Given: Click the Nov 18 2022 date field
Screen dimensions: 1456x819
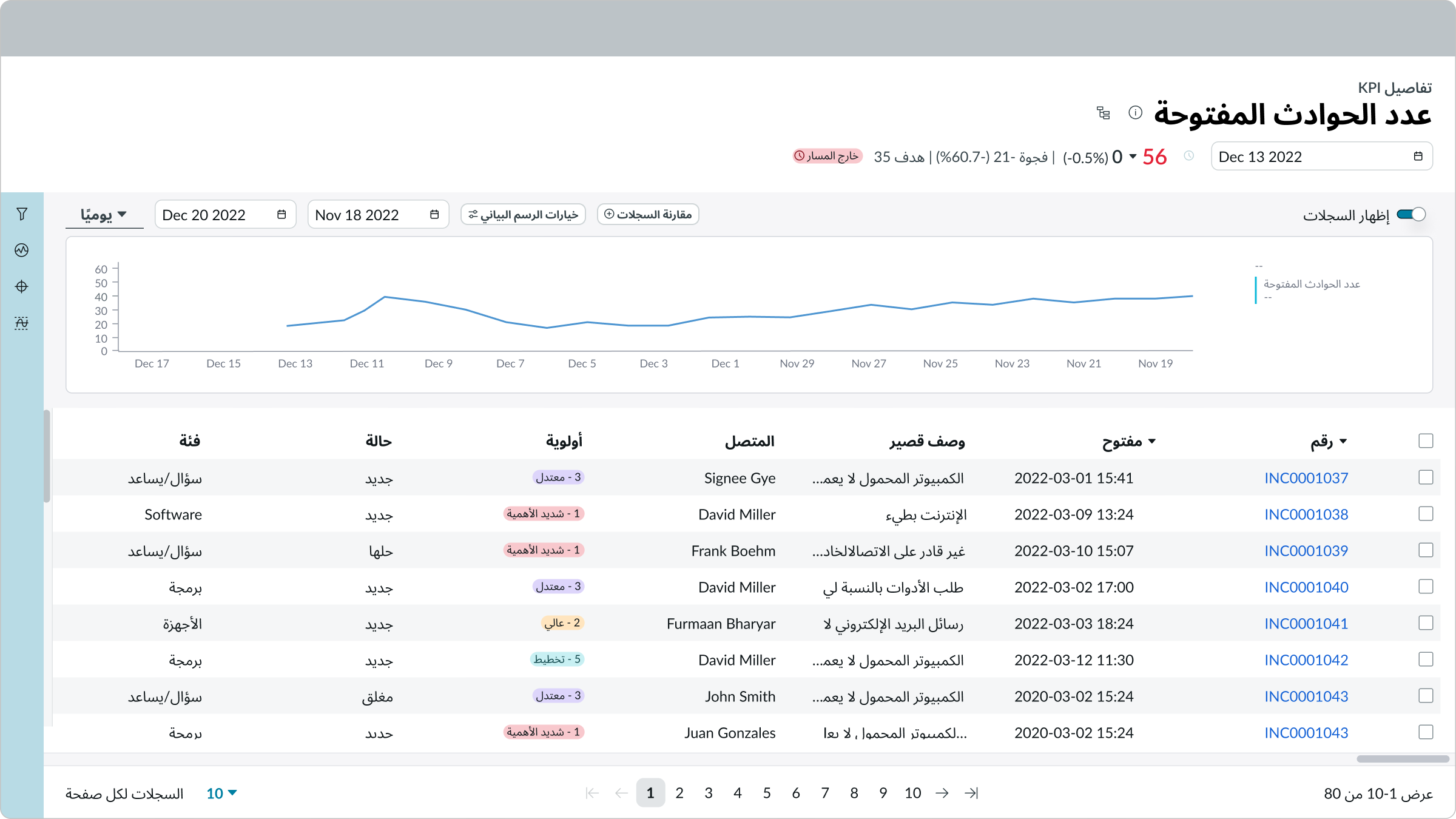Looking at the screenshot, I should [378, 214].
